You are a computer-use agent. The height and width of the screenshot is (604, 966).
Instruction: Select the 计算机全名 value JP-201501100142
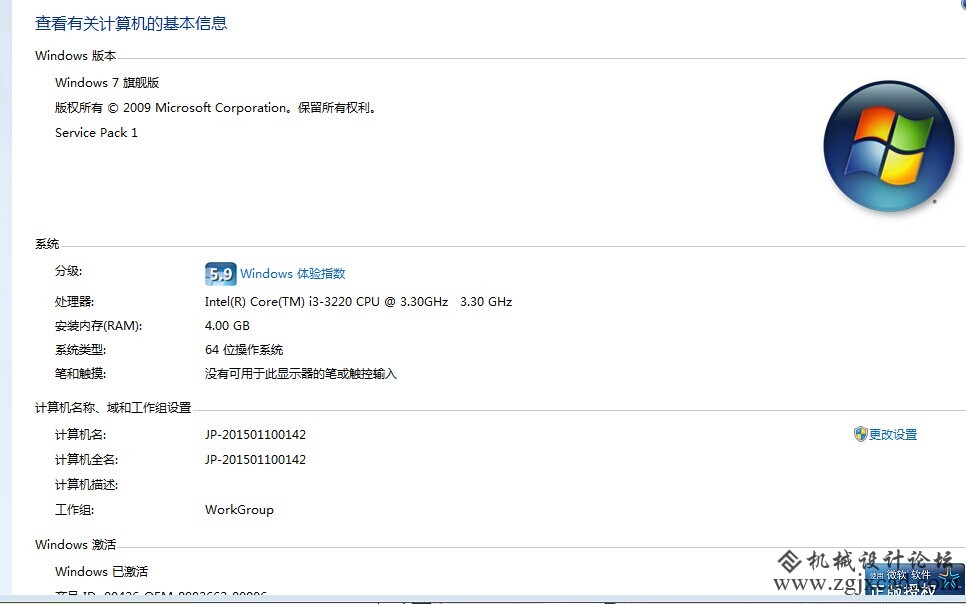click(x=255, y=459)
